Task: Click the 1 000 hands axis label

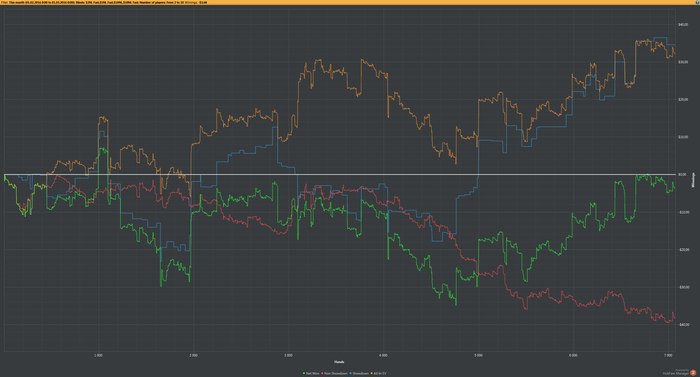Action: [99, 356]
